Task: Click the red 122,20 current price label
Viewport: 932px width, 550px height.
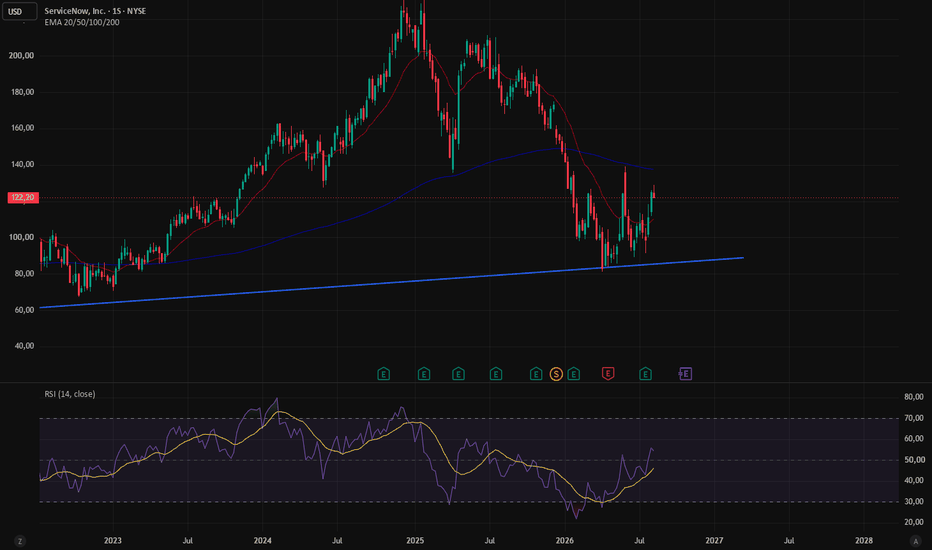Action: pos(23,197)
